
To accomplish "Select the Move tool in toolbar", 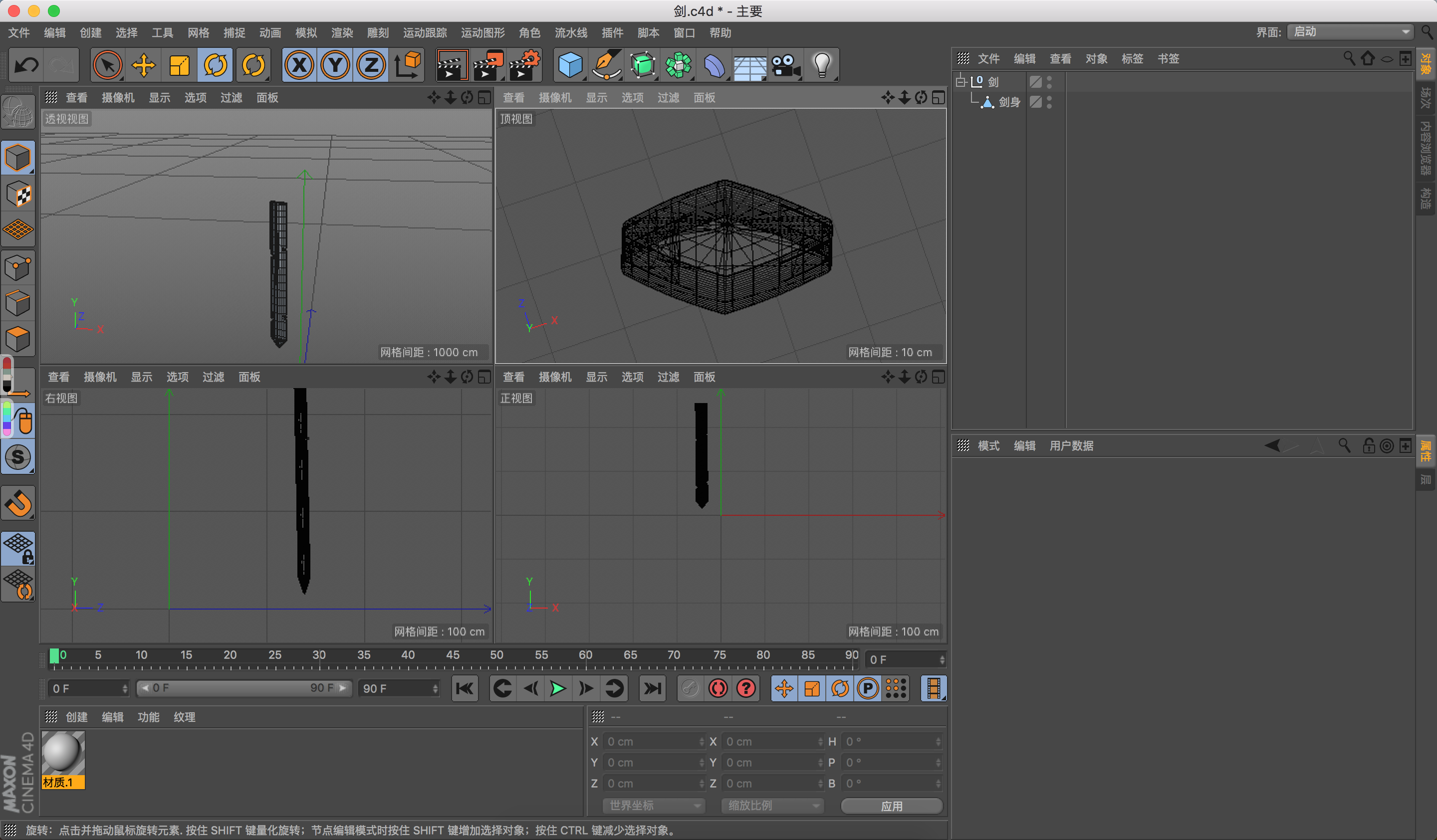I will (x=143, y=66).
